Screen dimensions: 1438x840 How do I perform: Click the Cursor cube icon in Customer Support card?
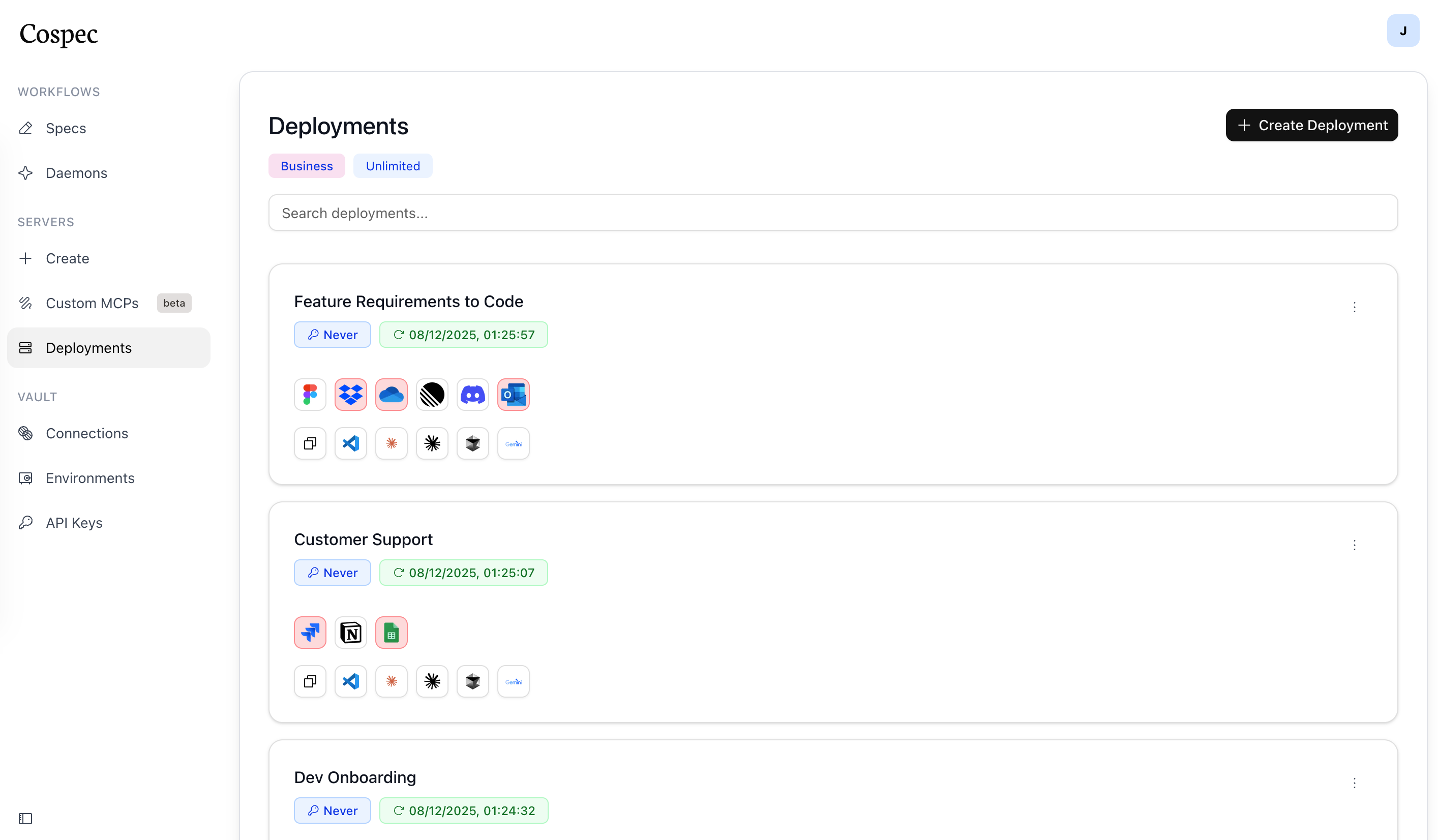(x=472, y=681)
